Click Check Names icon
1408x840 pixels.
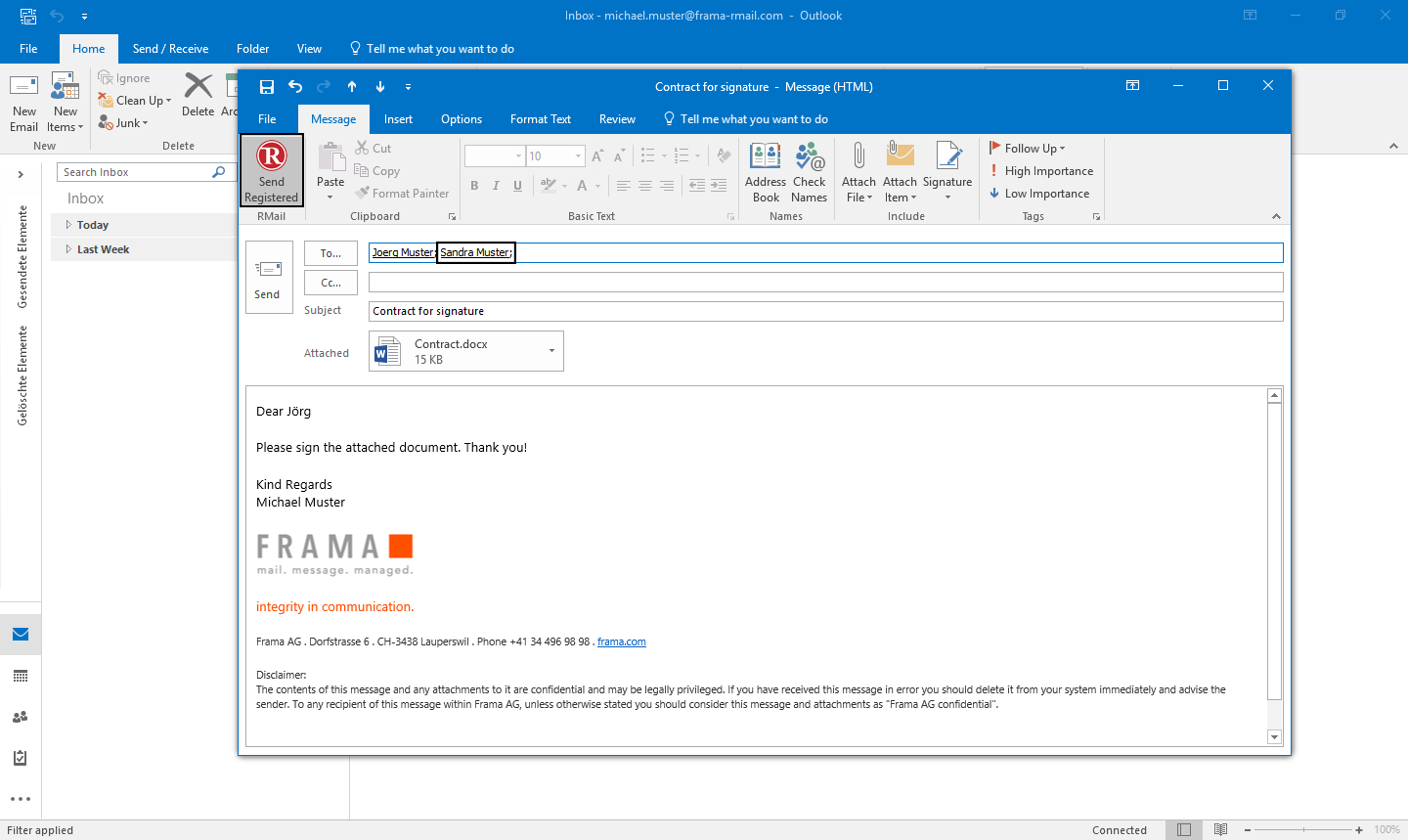[810, 156]
